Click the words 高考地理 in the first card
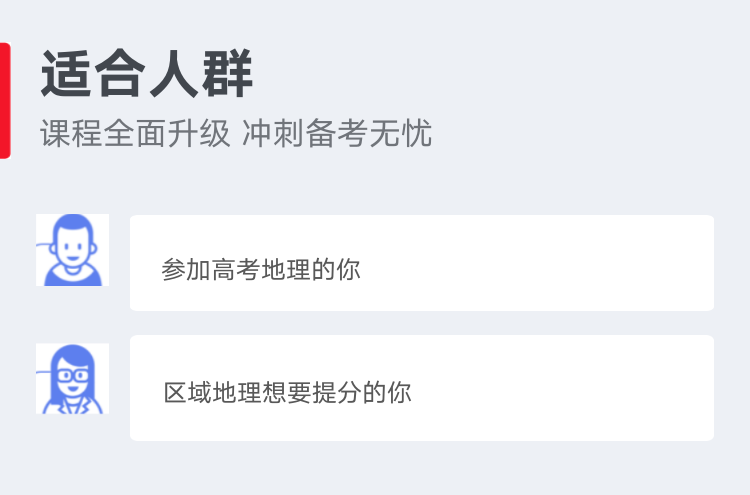750x495 pixels. pos(260,270)
